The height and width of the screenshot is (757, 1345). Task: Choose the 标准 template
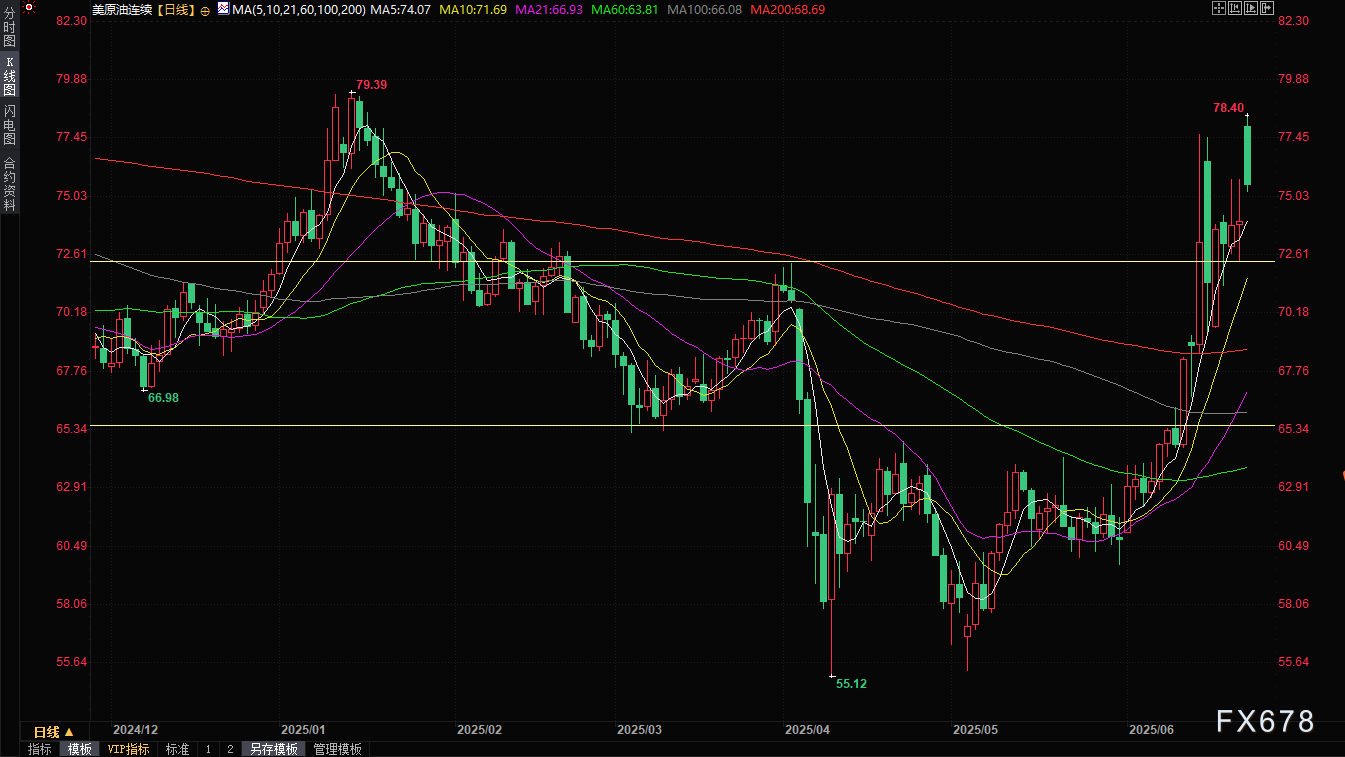177,749
